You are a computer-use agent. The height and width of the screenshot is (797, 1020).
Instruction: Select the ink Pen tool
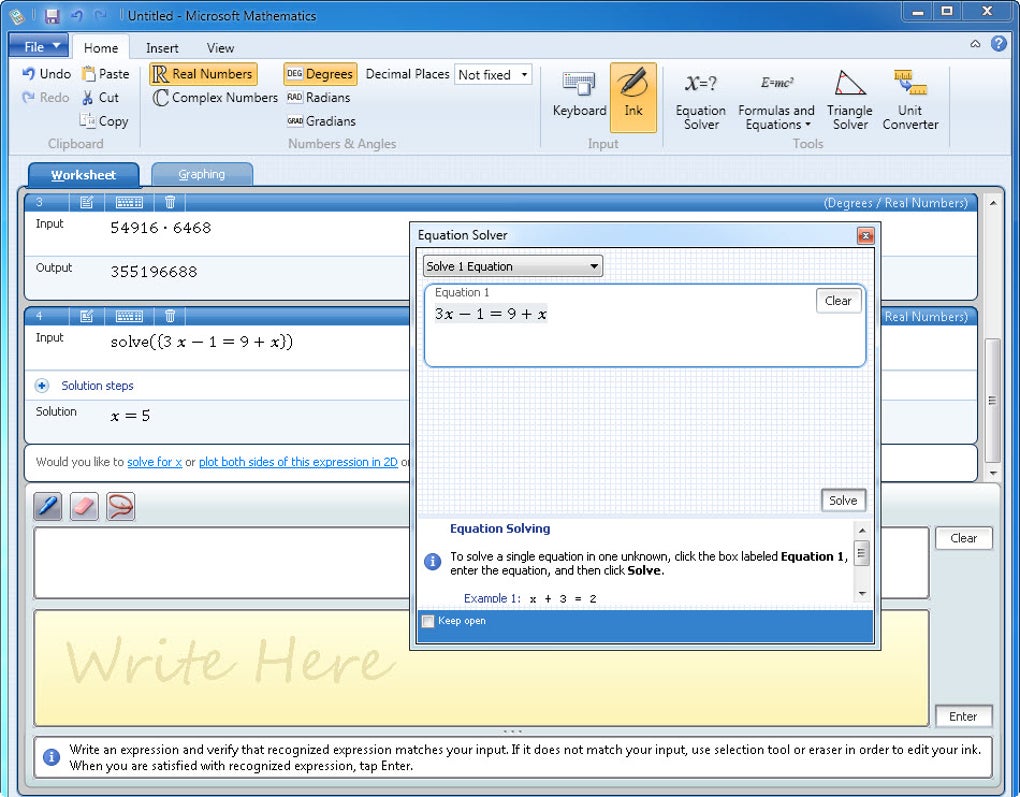[x=48, y=506]
